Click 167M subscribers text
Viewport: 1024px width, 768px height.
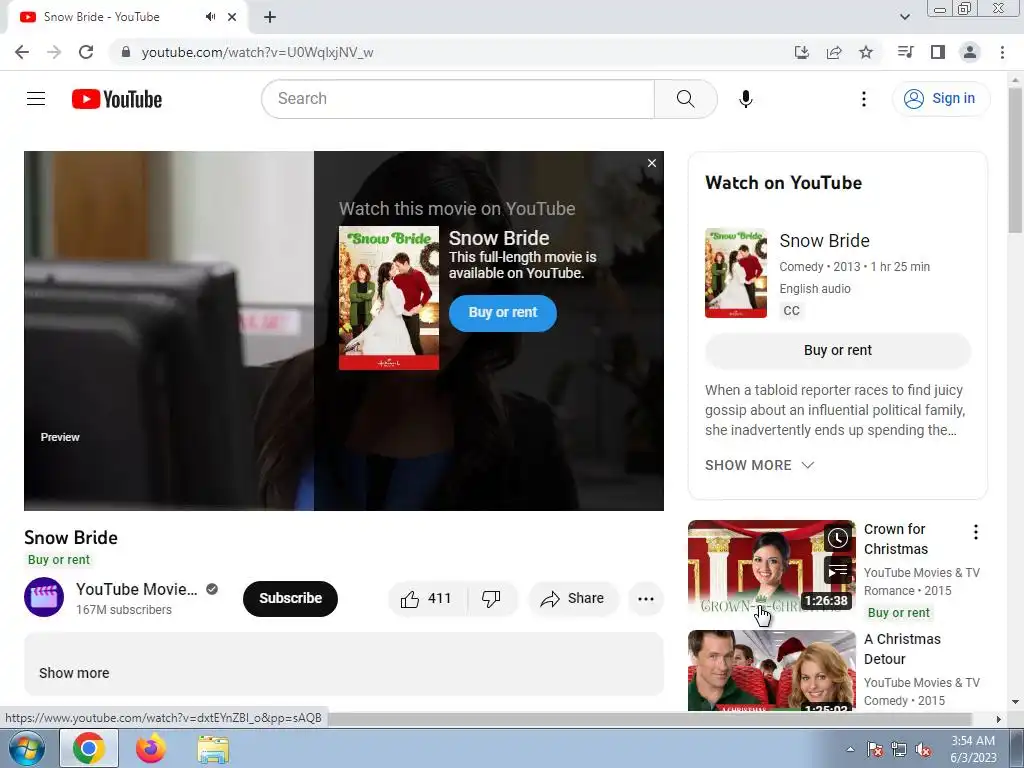pos(123,610)
